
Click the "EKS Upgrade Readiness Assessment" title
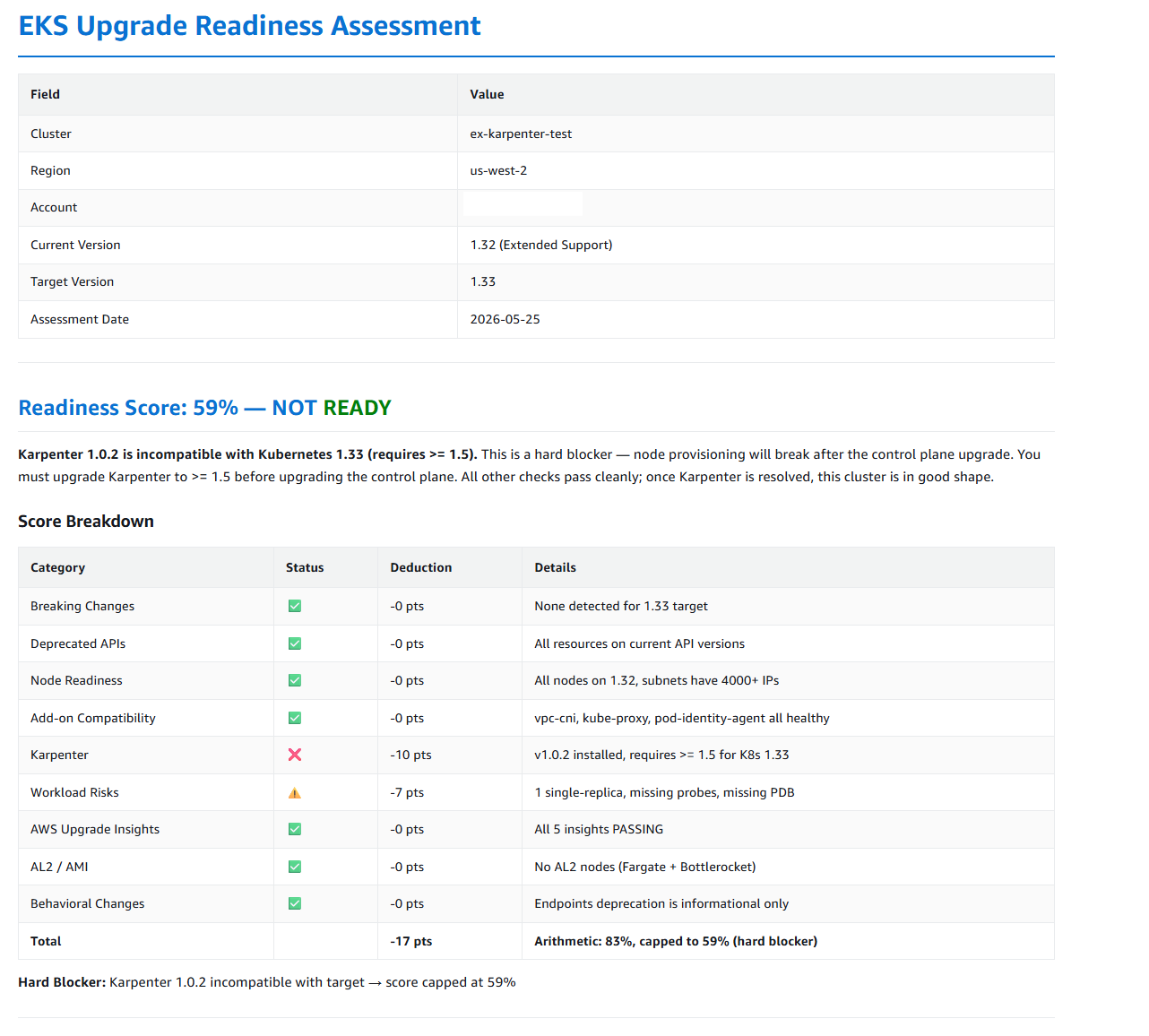click(x=250, y=26)
